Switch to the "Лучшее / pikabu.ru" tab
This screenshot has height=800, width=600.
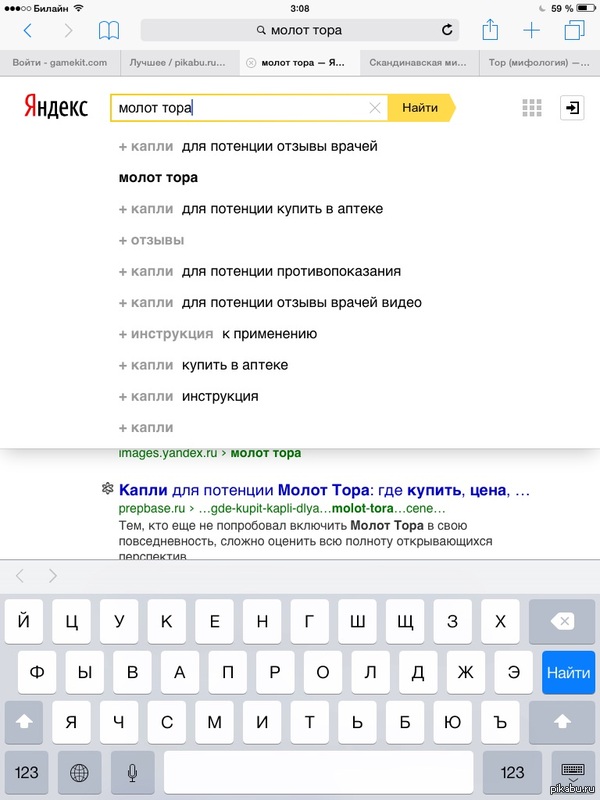(180, 63)
